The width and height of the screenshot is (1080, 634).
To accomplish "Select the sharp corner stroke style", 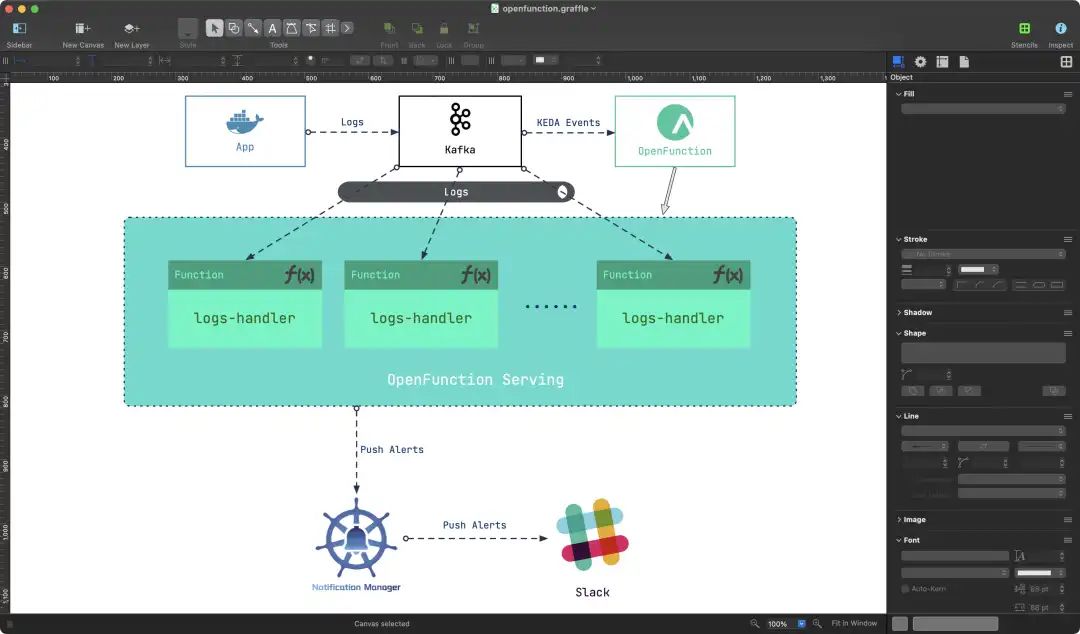I will 962,285.
